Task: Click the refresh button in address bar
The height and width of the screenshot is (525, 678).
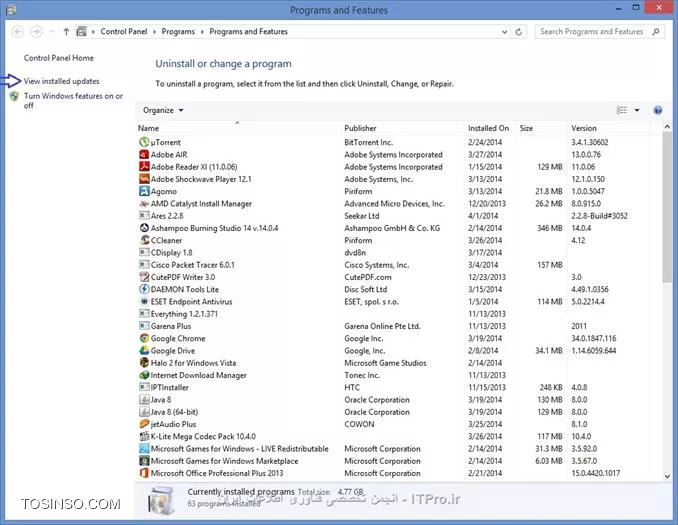Action: (519, 32)
